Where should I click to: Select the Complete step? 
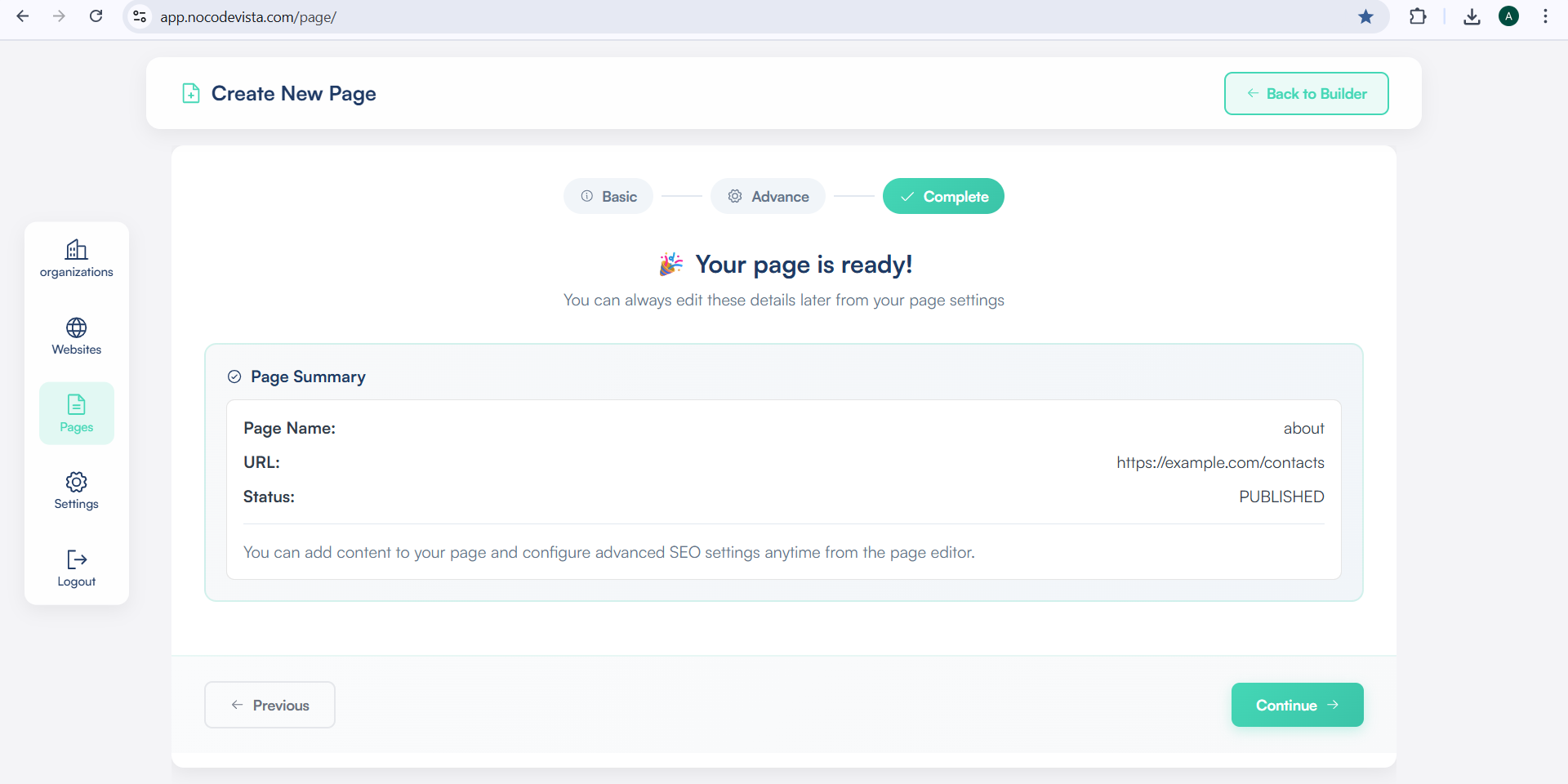(943, 197)
